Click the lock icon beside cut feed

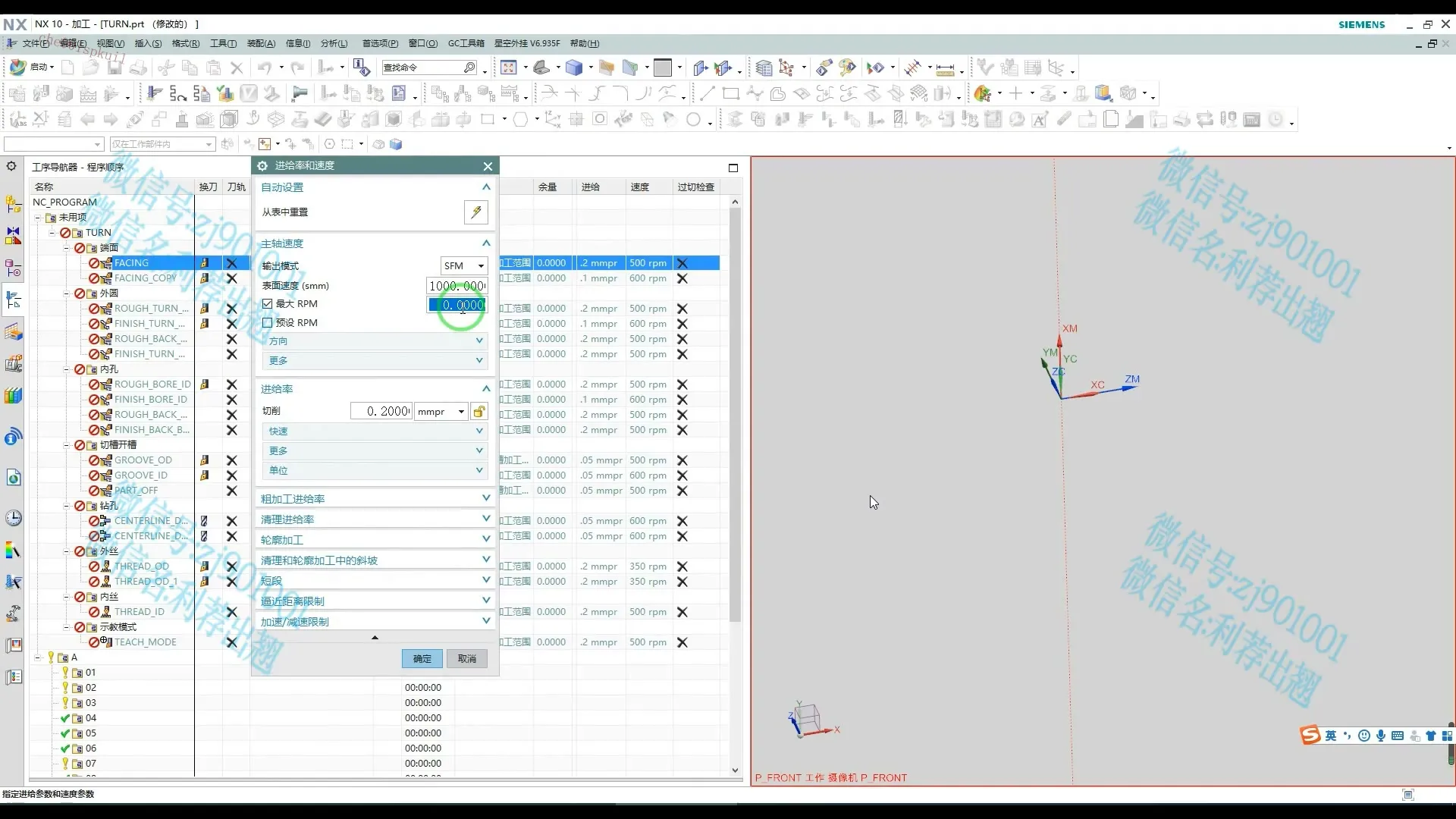click(x=479, y=411)
